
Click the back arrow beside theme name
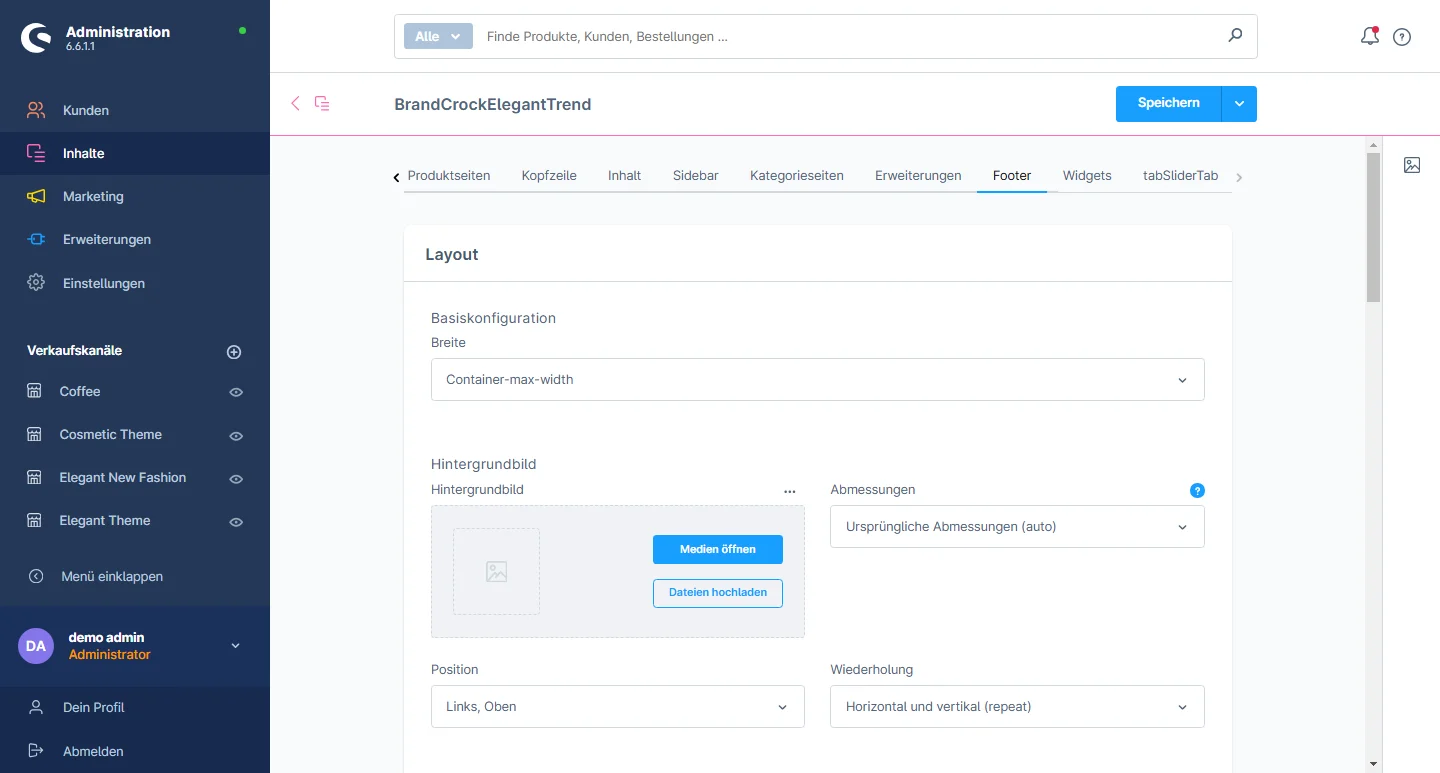[x=295, y=103]
